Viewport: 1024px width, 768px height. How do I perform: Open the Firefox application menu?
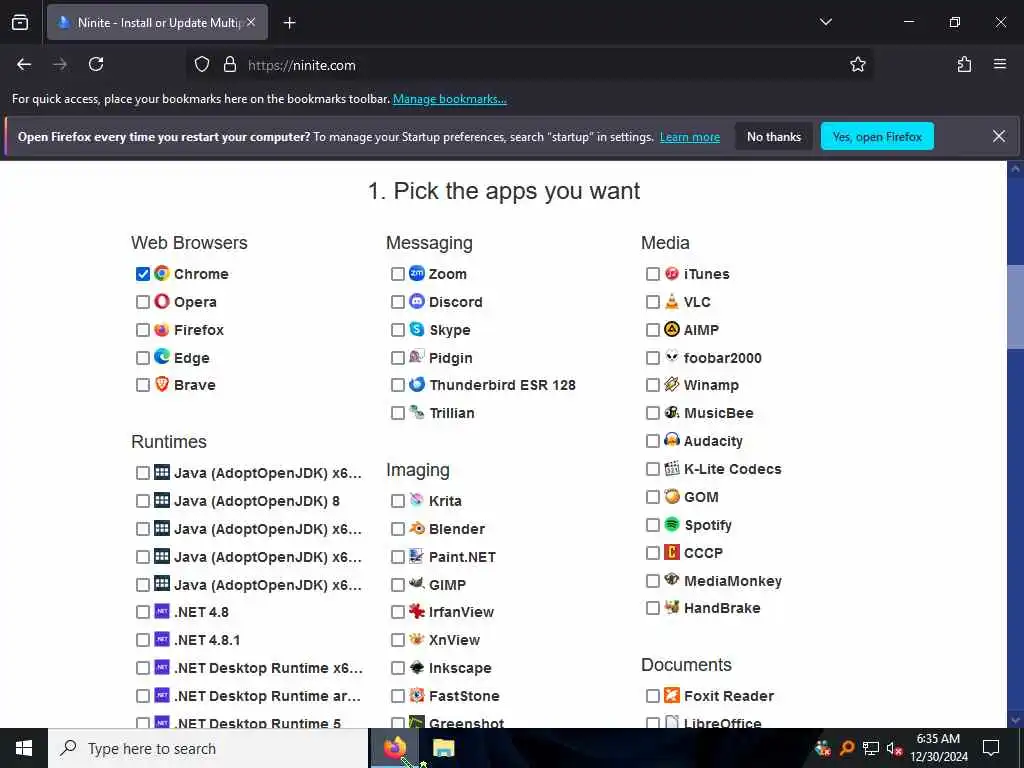click(1000, 64)
